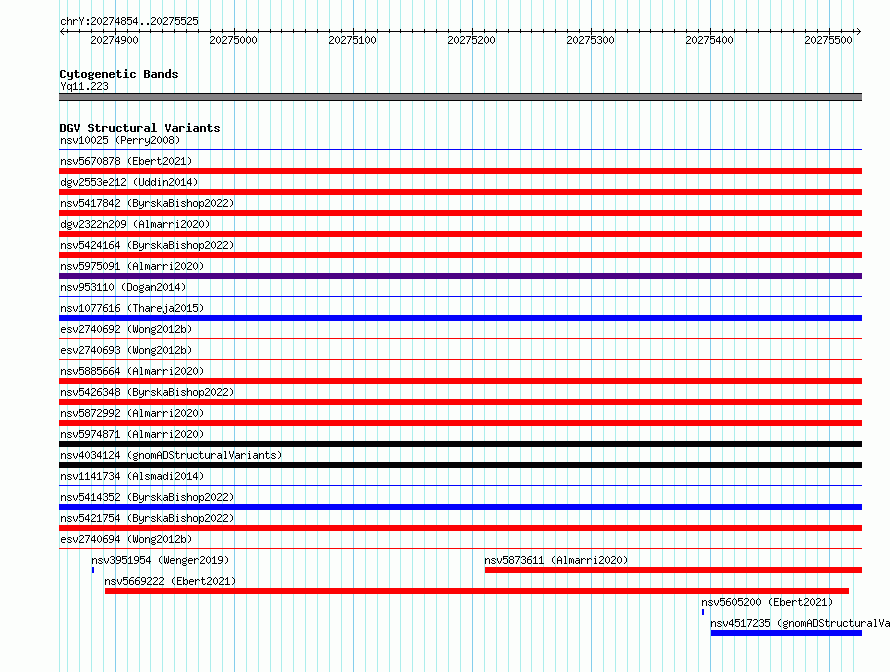Open the dgv2553e212 (Uddin2014) variant label
This screenshot has height=672, width=890.
129,182
